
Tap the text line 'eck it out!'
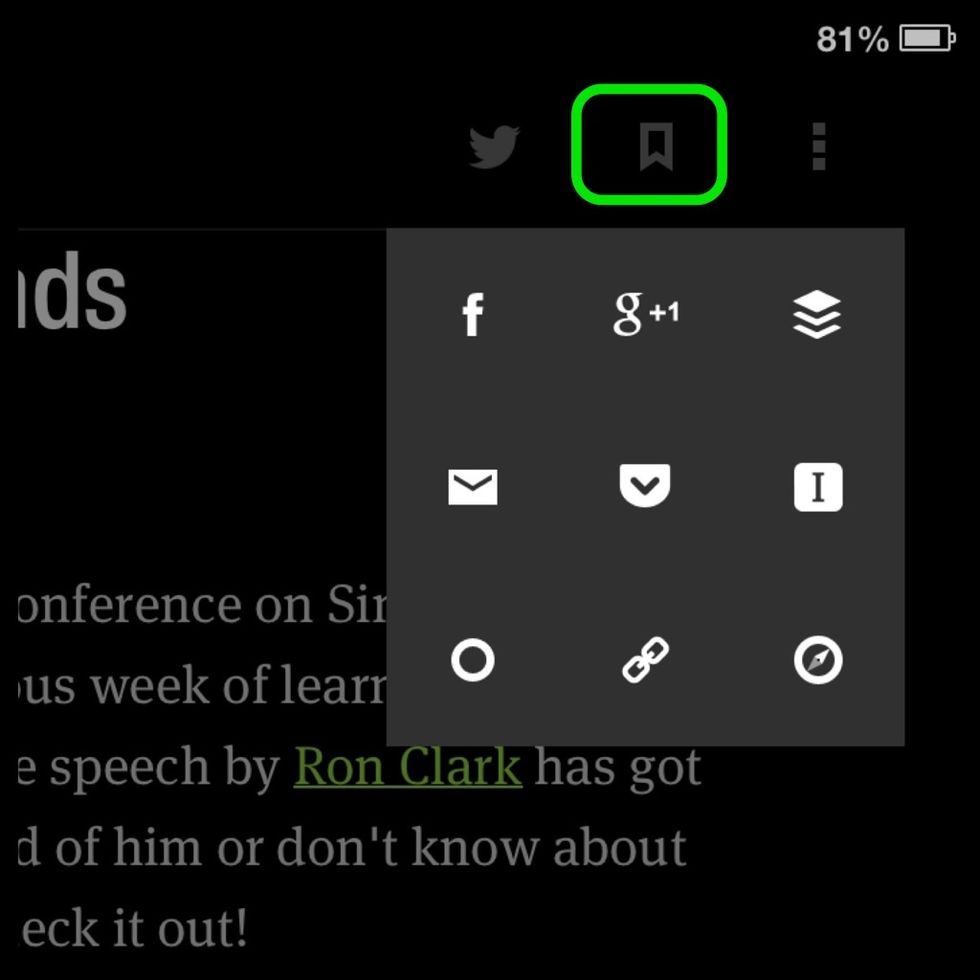click(x=133, y=928)
